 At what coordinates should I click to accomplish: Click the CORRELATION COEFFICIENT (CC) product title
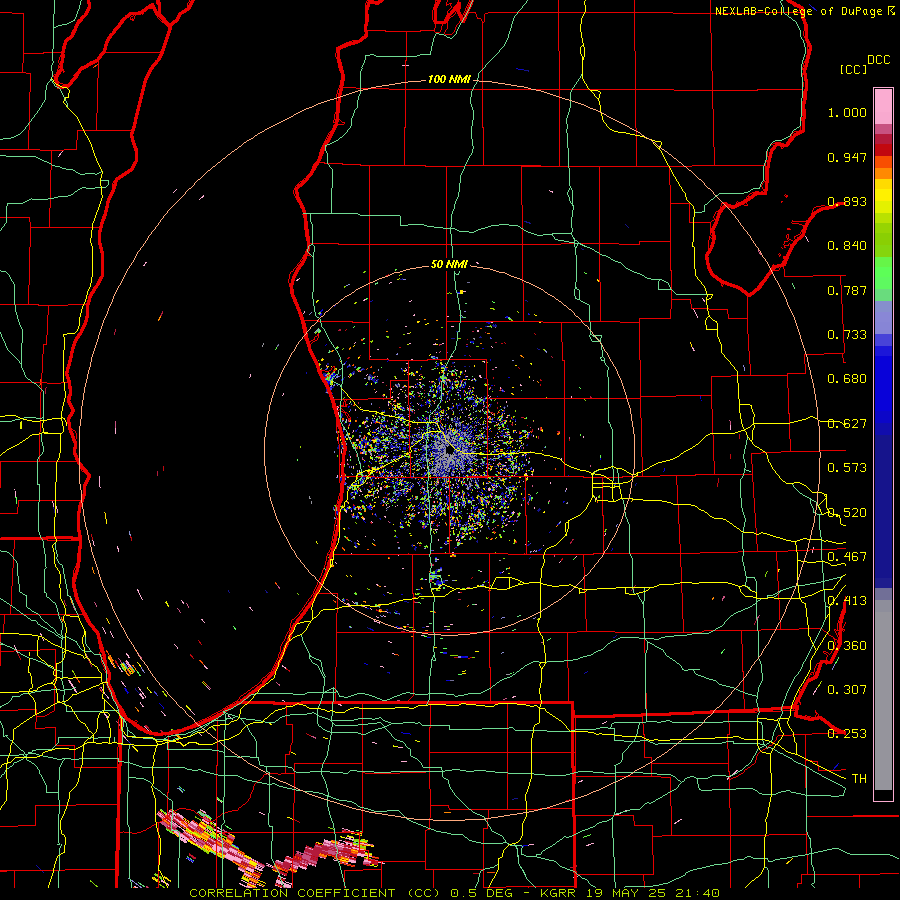tap(315, 893)
